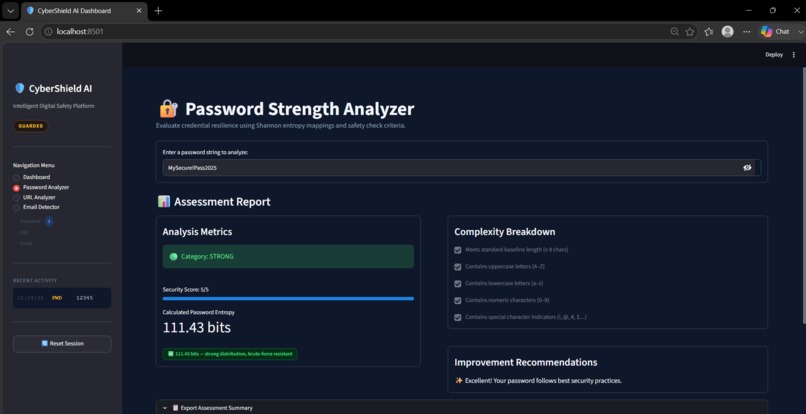Click the Navigation Menu label
Screen dimensions: 806x414
pos(33,166)
